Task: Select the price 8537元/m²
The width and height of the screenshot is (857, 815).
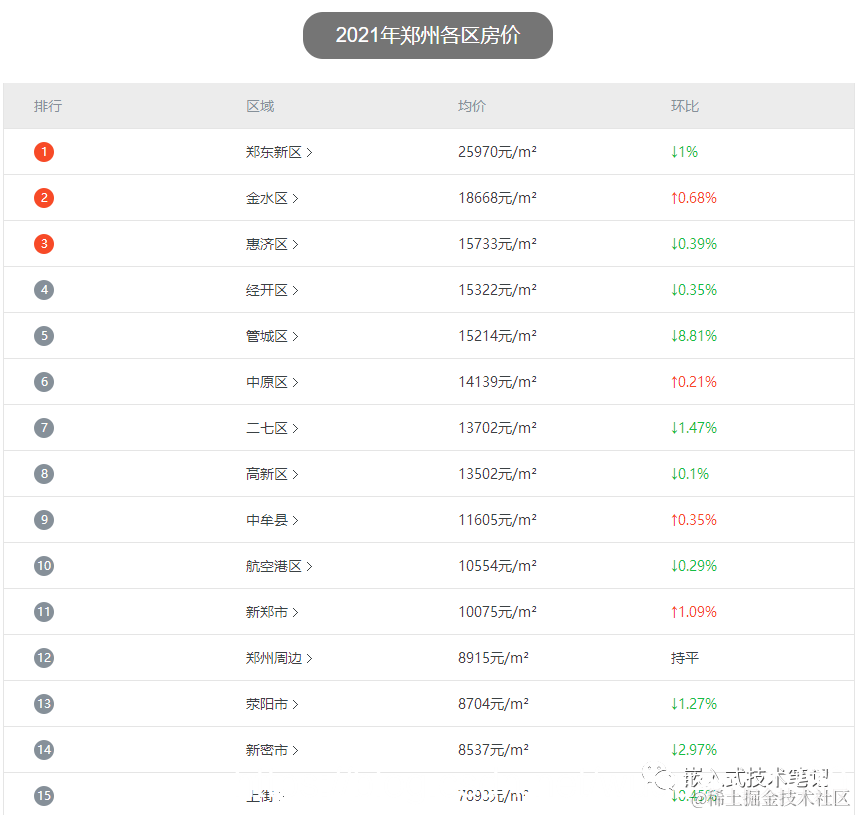Action: (494, 749)
